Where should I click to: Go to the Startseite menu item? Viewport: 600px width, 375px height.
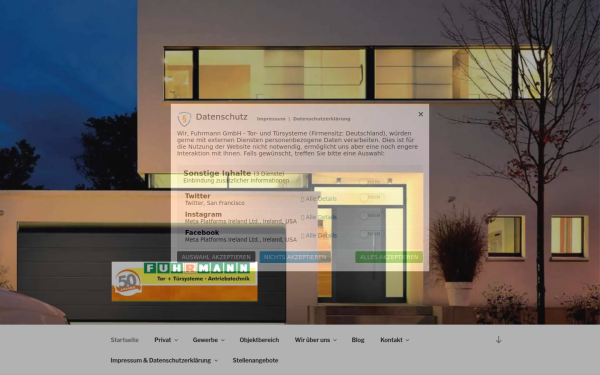pyautogui.click(x=124, y=340)
